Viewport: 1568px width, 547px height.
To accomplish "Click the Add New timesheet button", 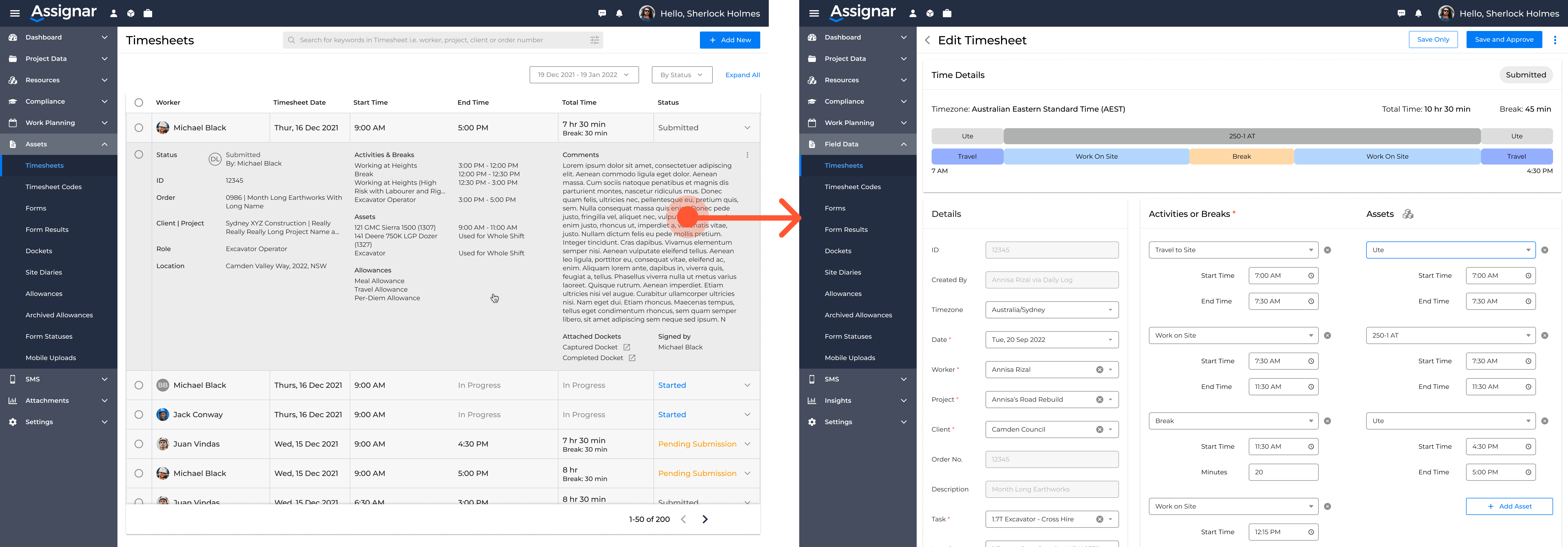I will (729, 40).
